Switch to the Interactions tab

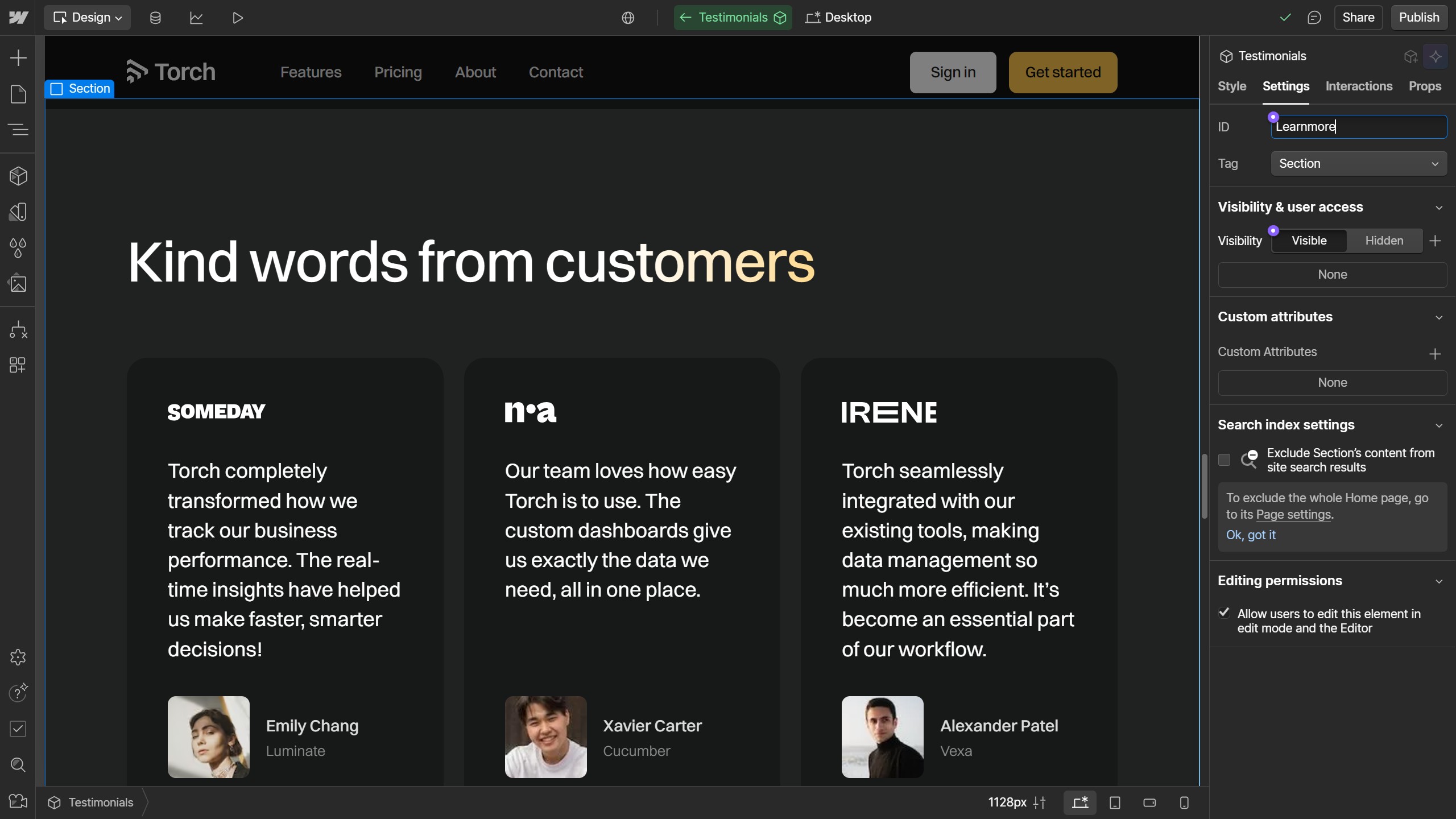click(1359, 86)
